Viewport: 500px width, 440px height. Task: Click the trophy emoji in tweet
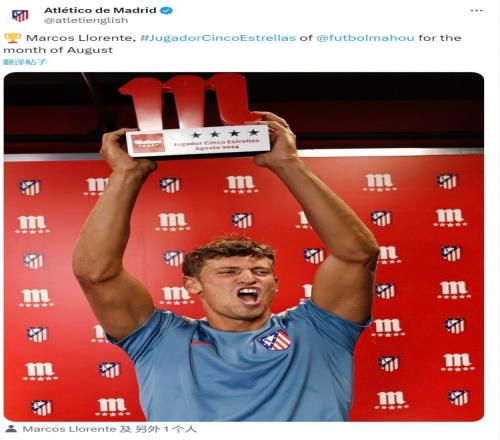(13, 38)
